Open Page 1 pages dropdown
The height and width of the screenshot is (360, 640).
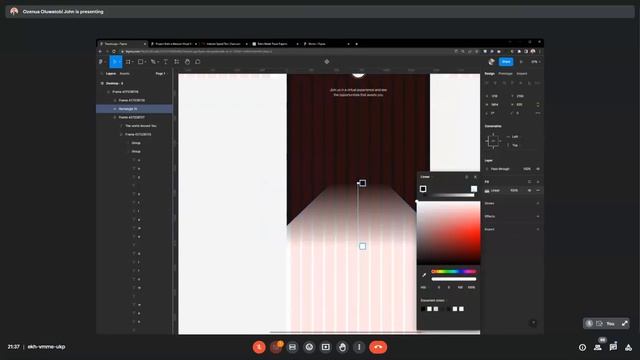coord(161,73)
